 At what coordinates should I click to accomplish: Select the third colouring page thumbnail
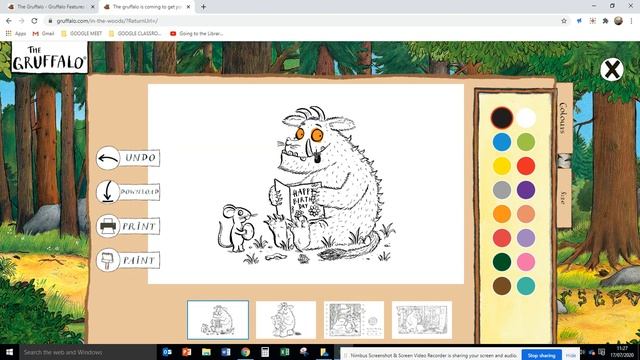coord(354,320)
